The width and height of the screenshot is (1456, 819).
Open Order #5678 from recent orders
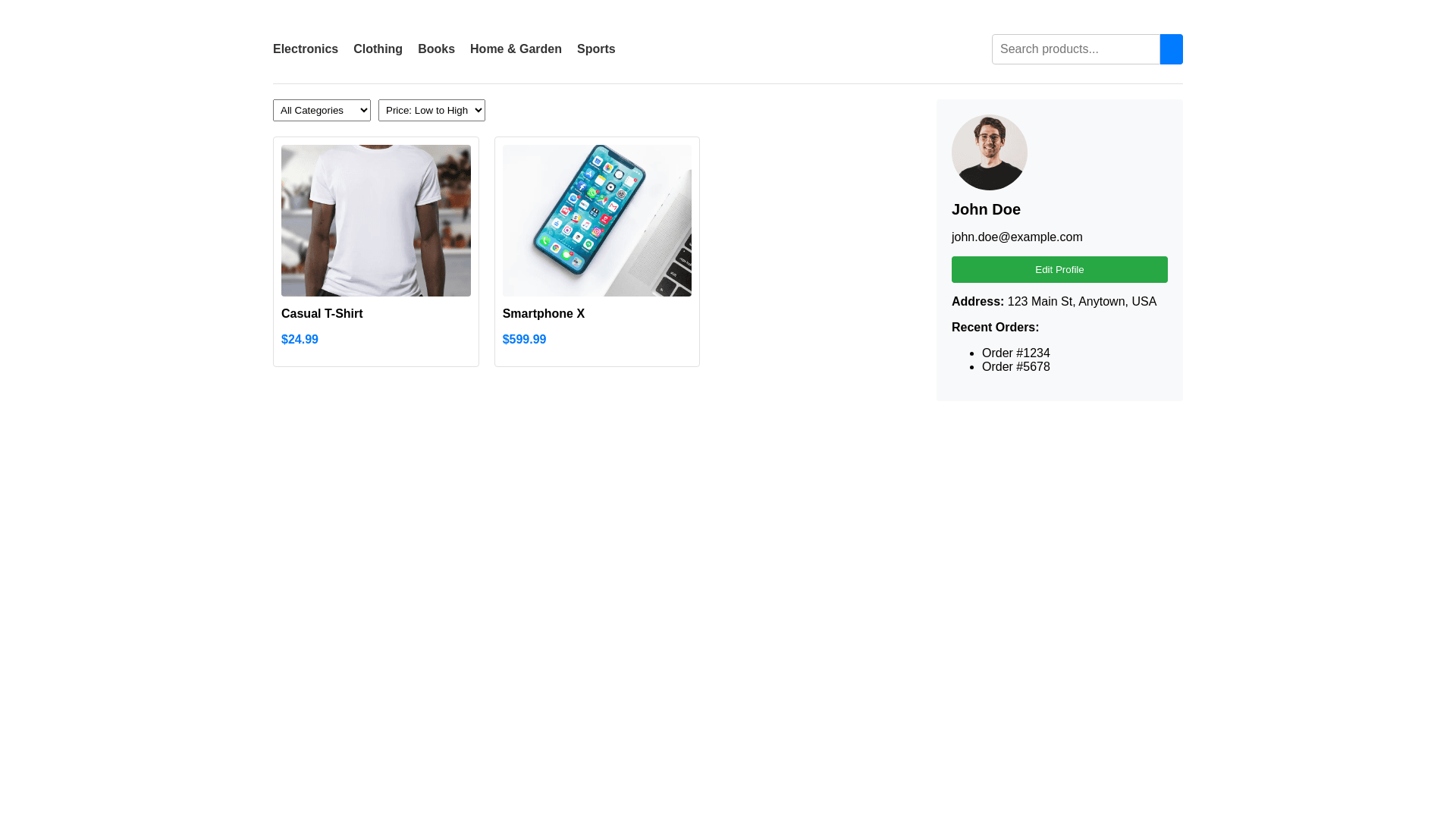pos(1016,367)
